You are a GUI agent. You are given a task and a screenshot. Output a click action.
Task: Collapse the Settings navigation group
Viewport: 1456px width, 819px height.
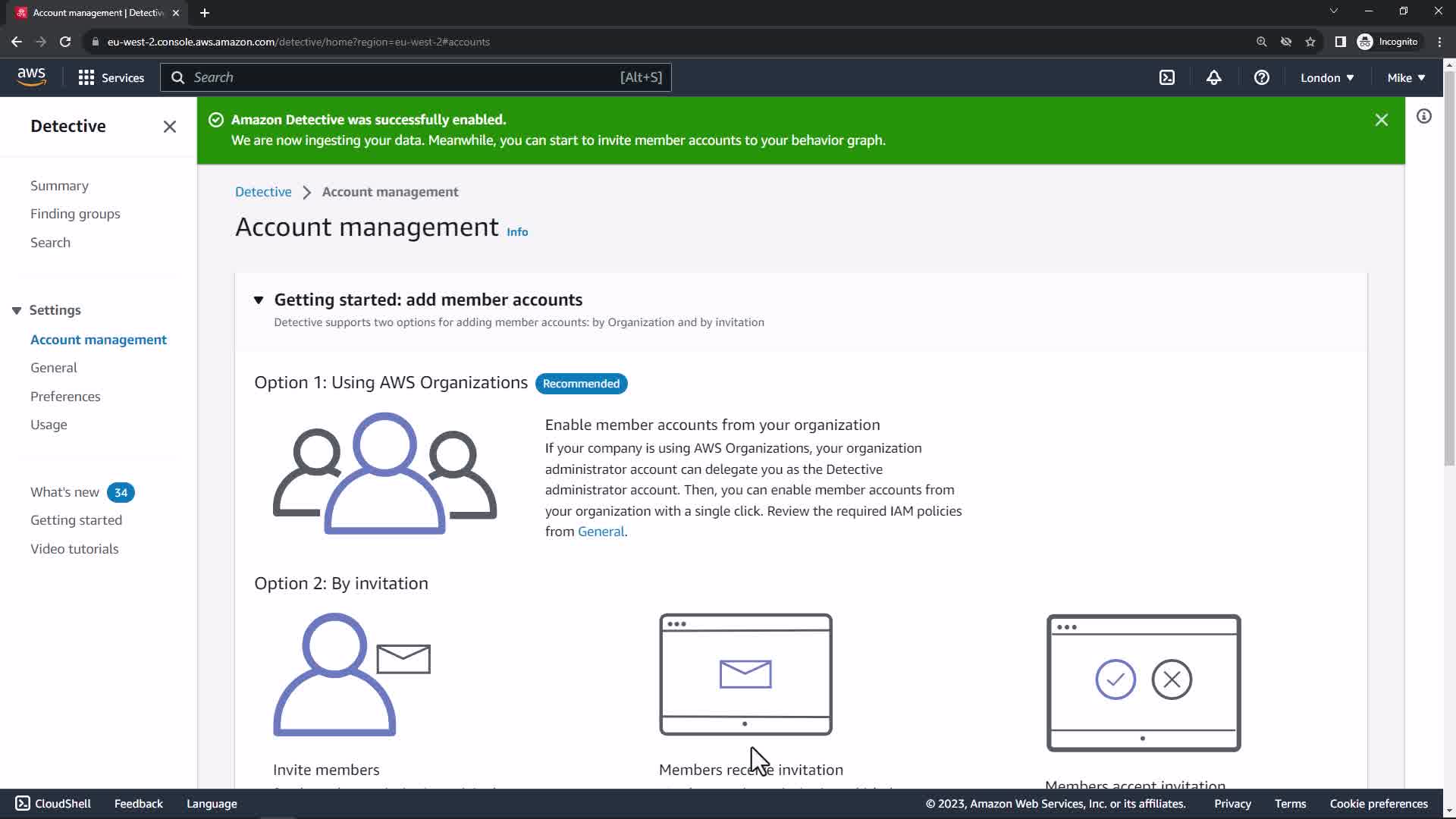(x=17, y=310)
